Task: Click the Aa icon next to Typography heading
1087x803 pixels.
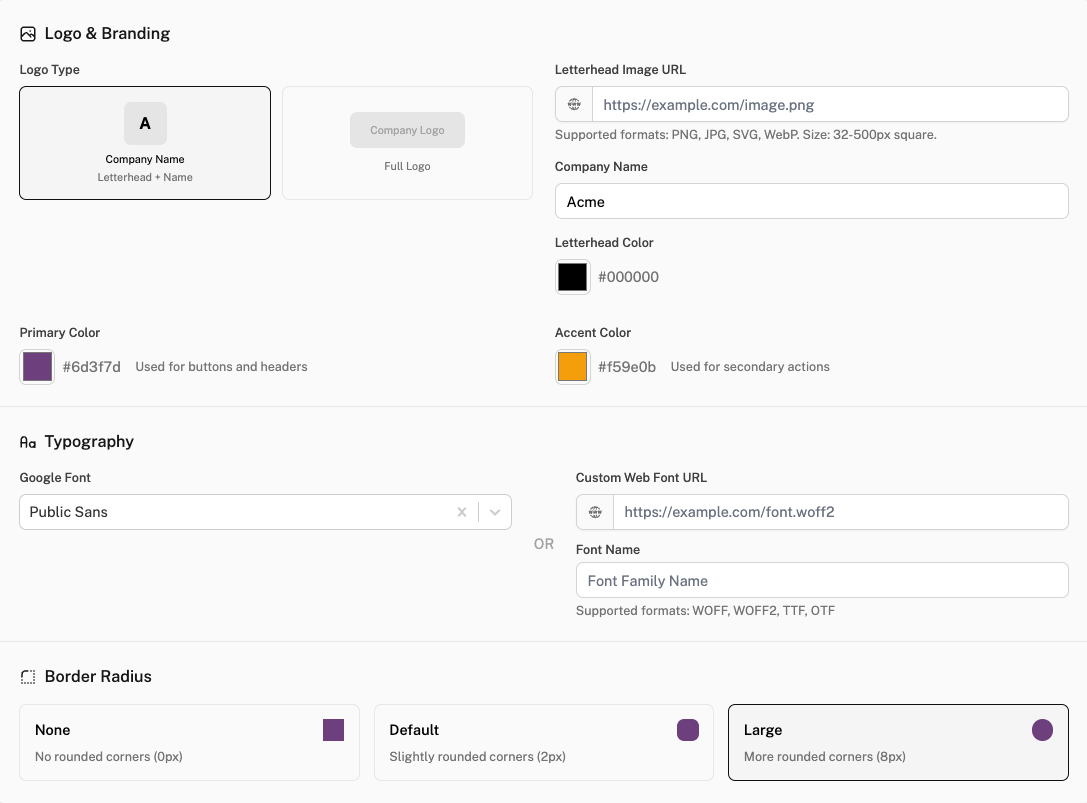Action: (27, 441)
